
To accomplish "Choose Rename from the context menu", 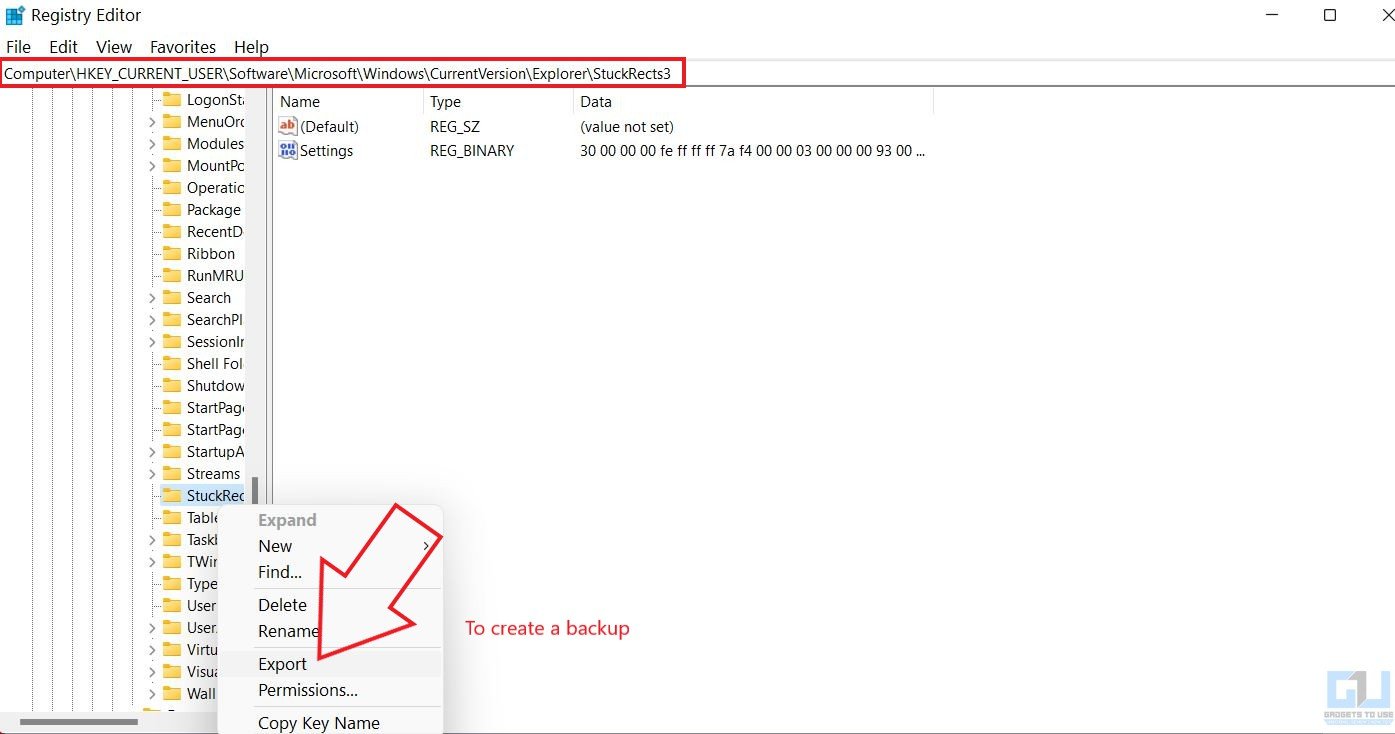I will click(x=330, y=631).
